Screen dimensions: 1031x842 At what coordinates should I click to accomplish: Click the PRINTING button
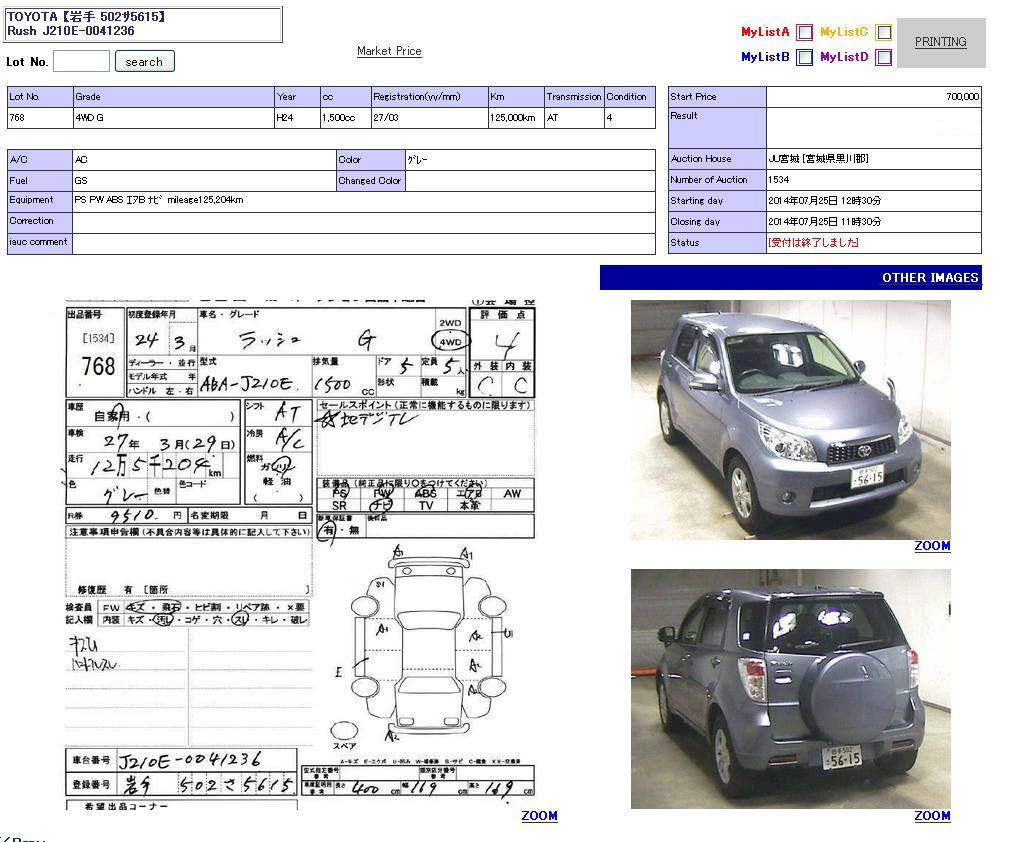click(940, 42)
